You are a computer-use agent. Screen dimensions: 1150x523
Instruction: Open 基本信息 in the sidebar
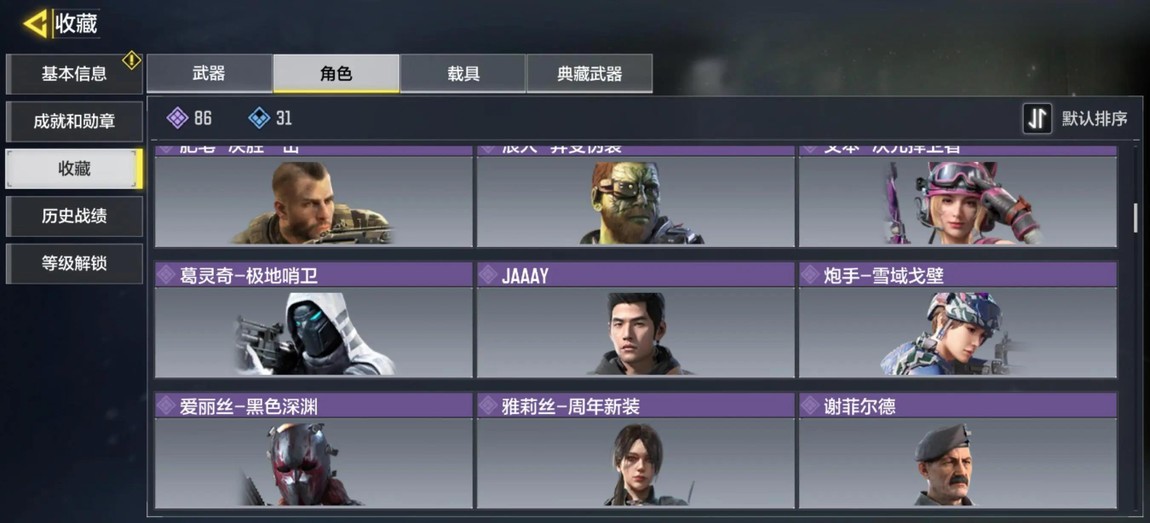coord(74,73)
